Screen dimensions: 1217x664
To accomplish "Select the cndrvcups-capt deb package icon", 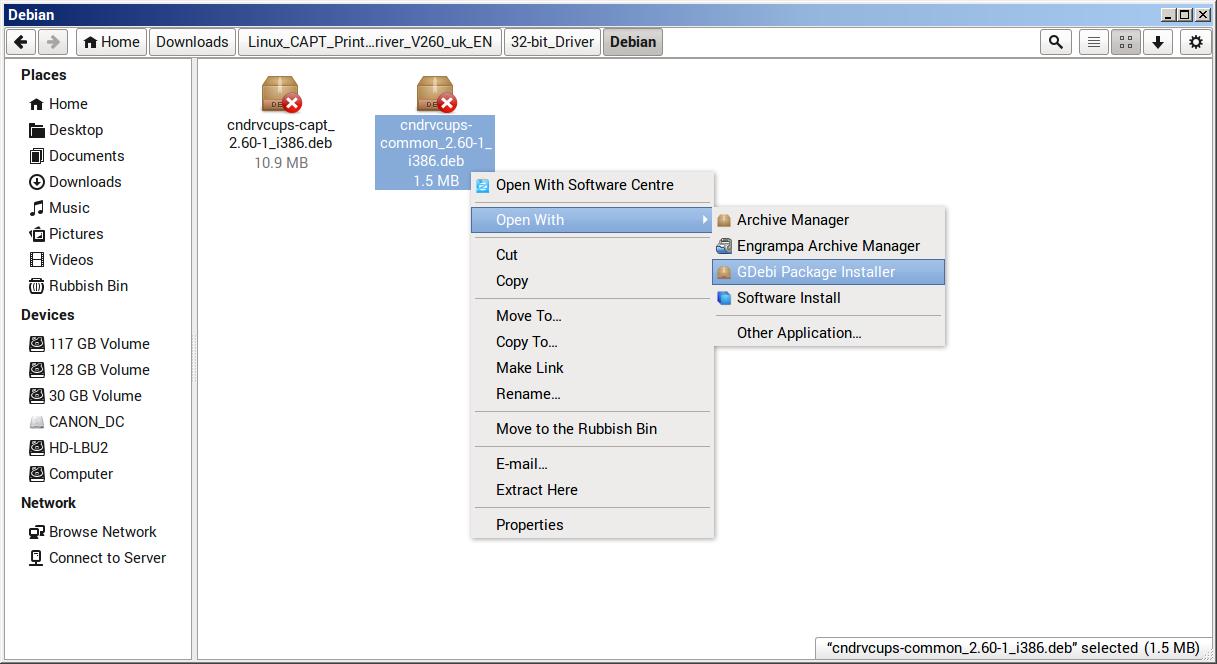I will pos(280,94).
